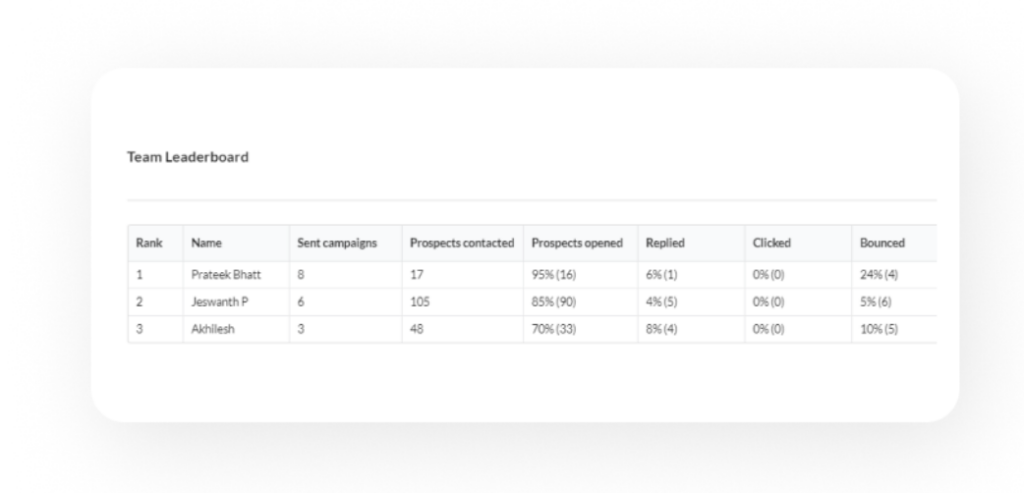Click the Team Leaderboard title
Screen dimensions: 1024x493
(188, 157)
